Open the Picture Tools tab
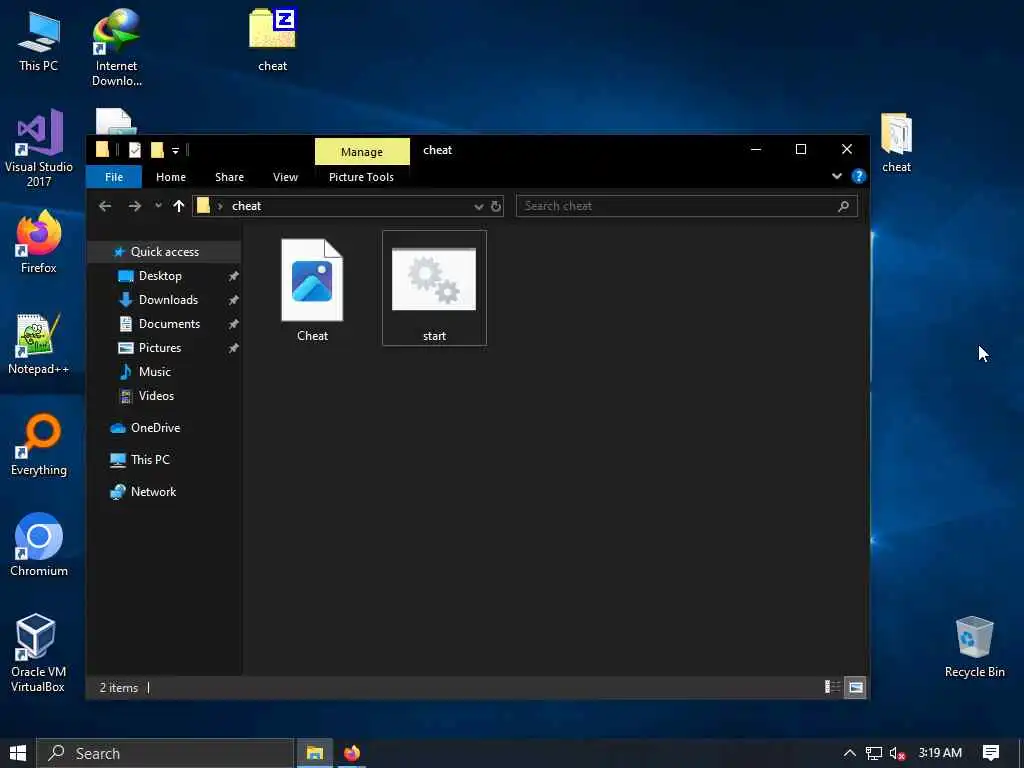Viewport: 1024px width, 768px height. click(x=361, y=177)
